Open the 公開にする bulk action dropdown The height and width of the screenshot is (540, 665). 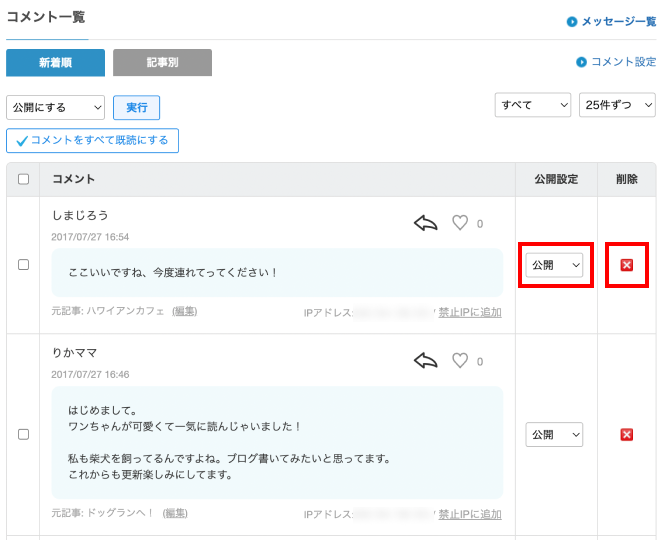click(x=56, y=107)
